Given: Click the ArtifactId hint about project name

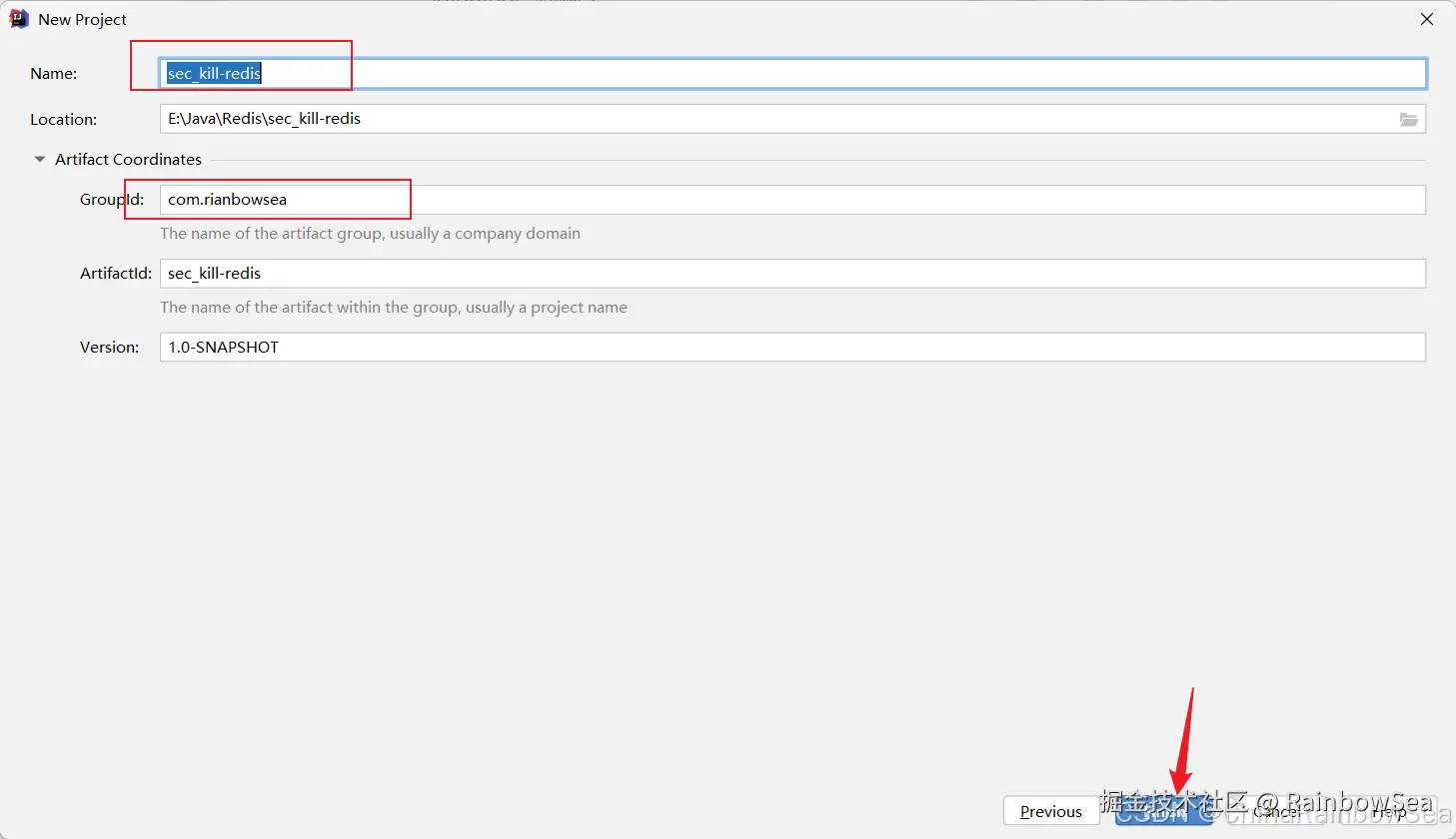Looking at the screenshot, I should point(394,308).
